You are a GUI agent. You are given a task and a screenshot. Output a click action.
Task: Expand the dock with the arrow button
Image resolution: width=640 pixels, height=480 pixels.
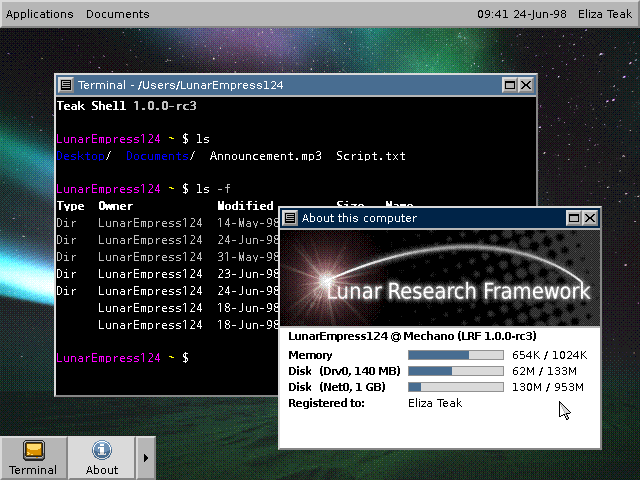tap(146, 458)
